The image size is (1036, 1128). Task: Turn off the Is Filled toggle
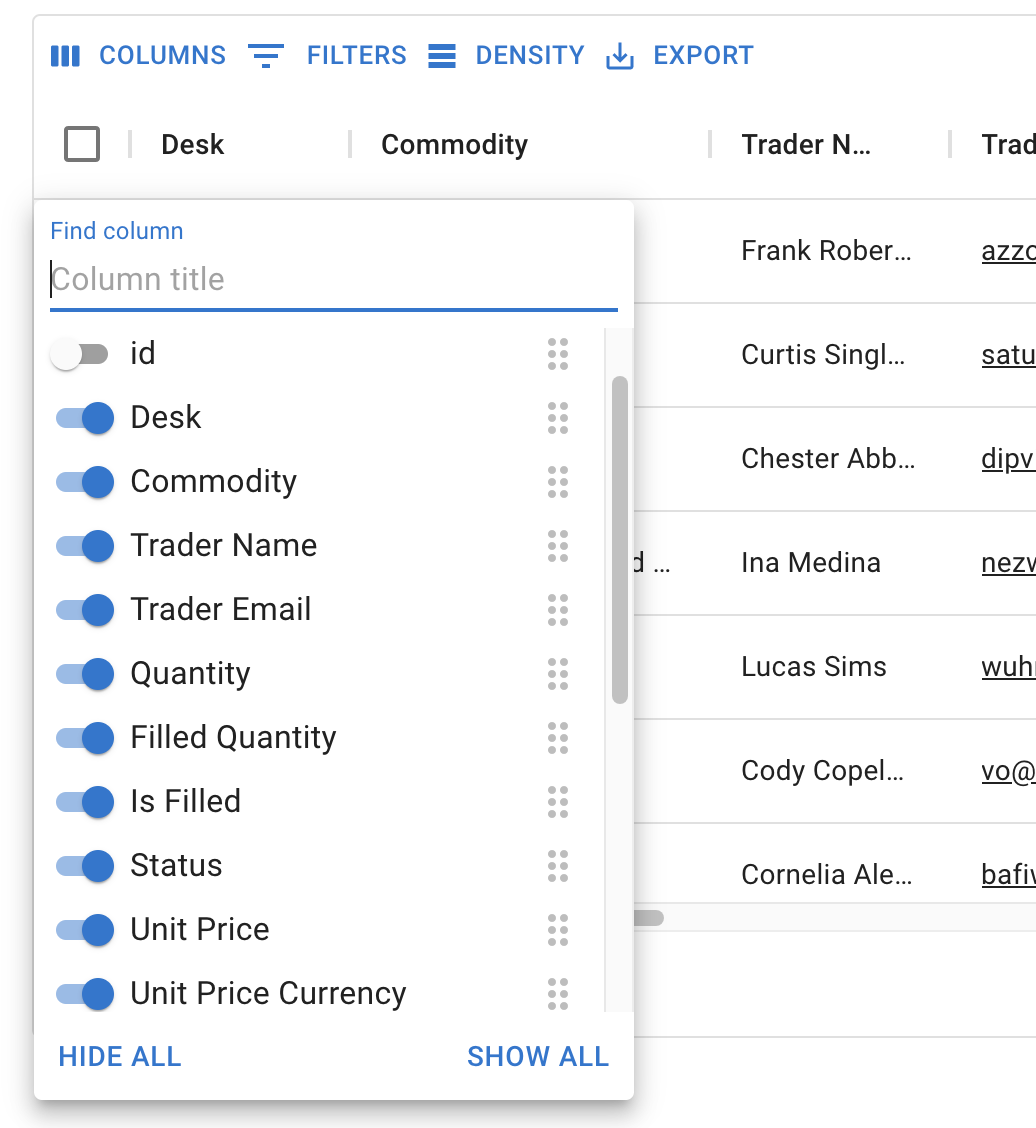84,802
